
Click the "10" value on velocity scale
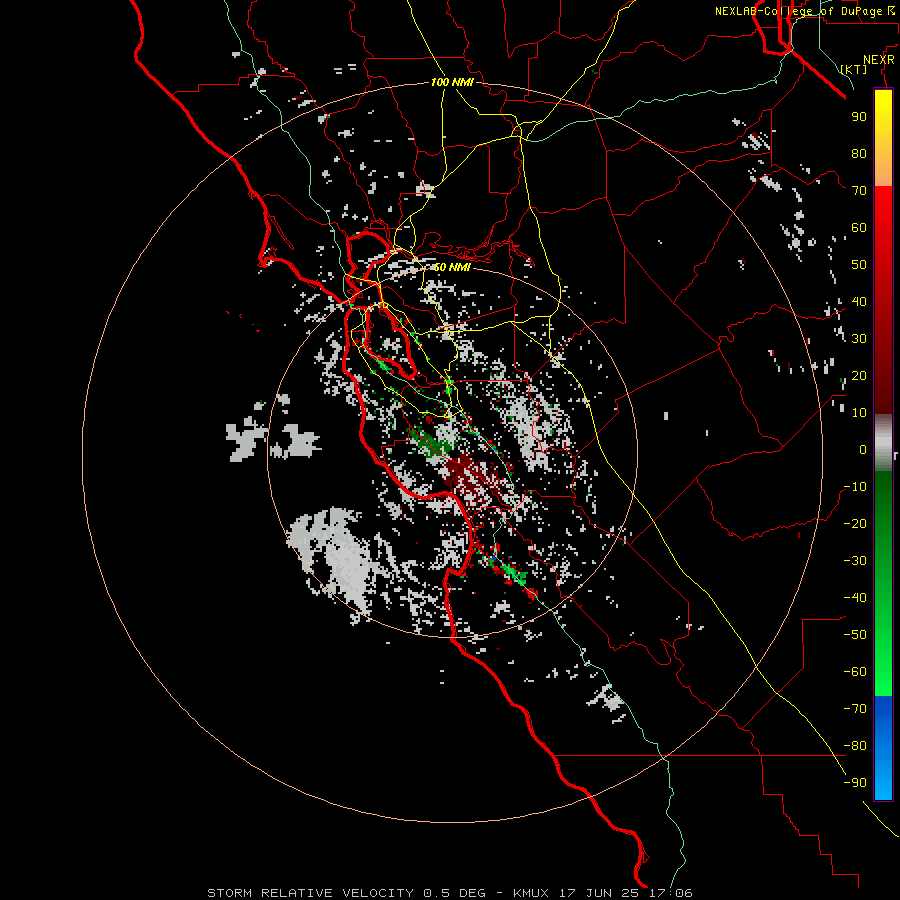tap(859, 413)
